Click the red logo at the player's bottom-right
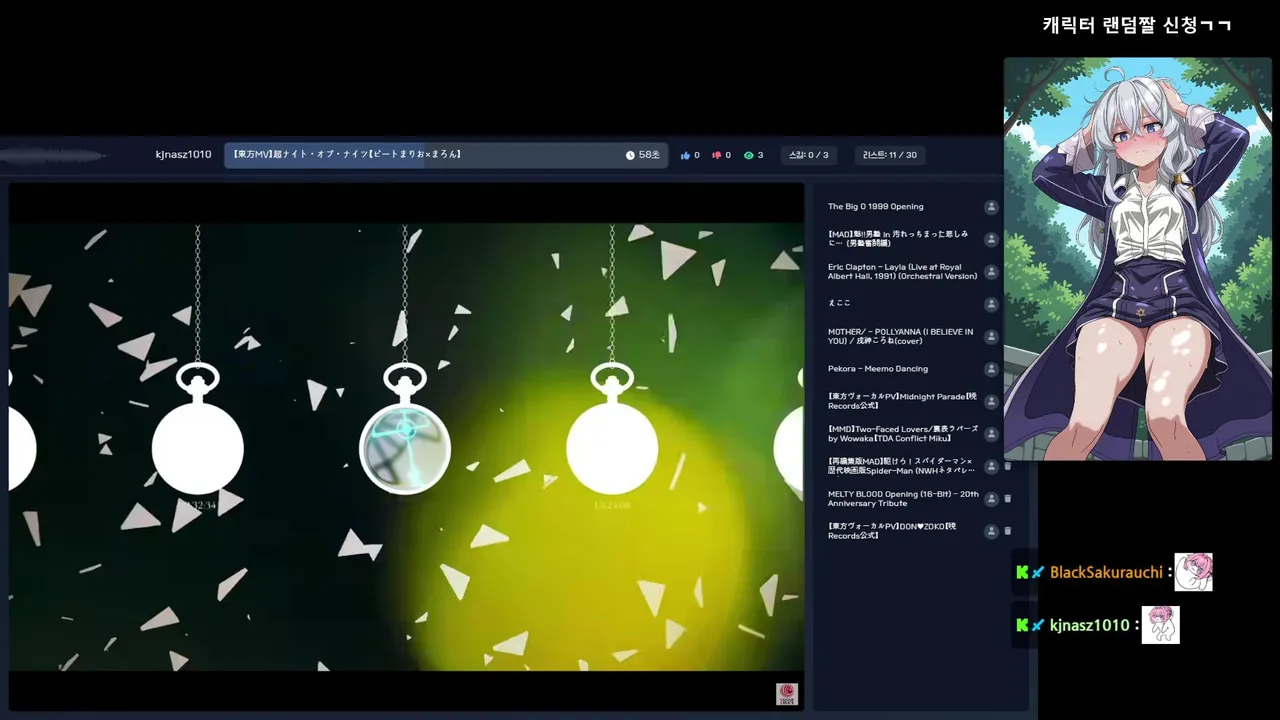This screenshot has height=720, width=1280. [787, 694]
